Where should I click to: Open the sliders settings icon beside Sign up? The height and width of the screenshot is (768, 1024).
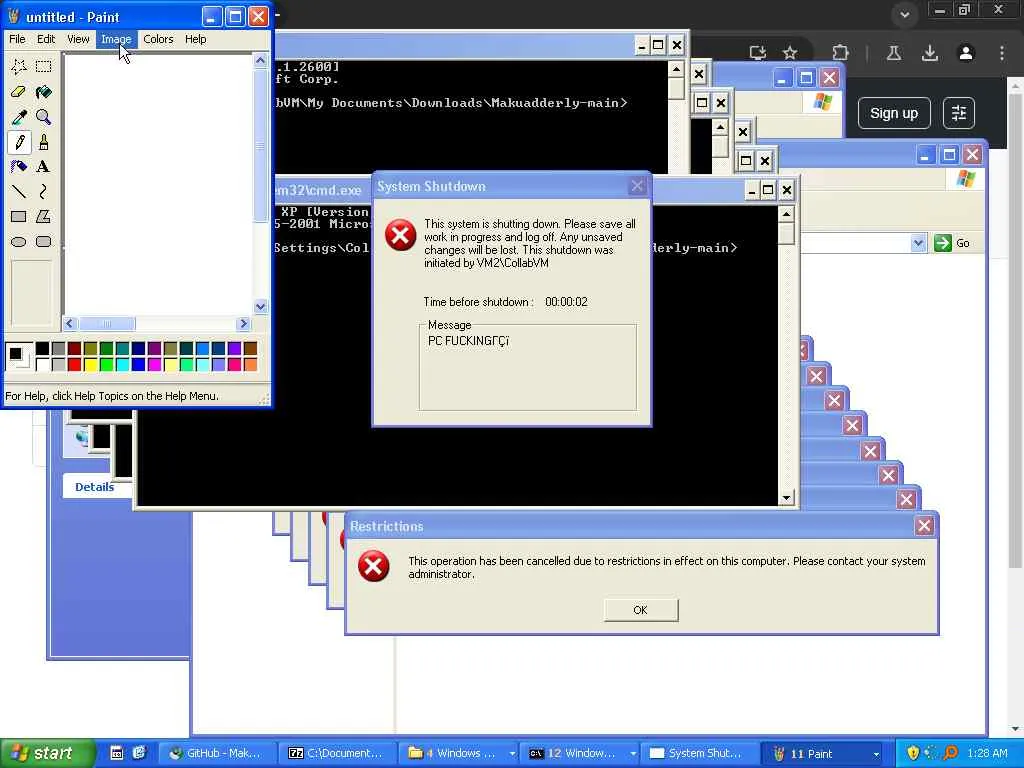pyautogui.click(x=959, y=113)
